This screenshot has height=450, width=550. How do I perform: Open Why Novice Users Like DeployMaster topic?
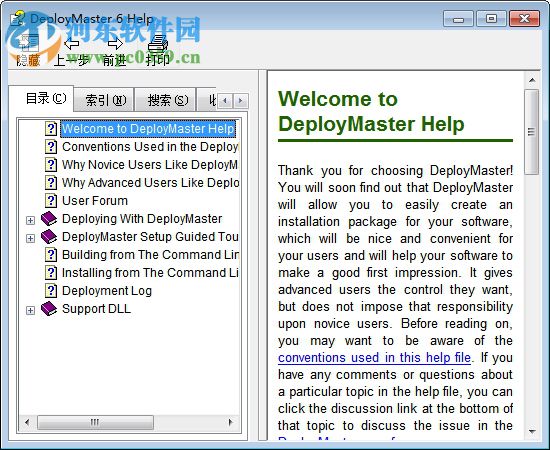coord(150,164)
